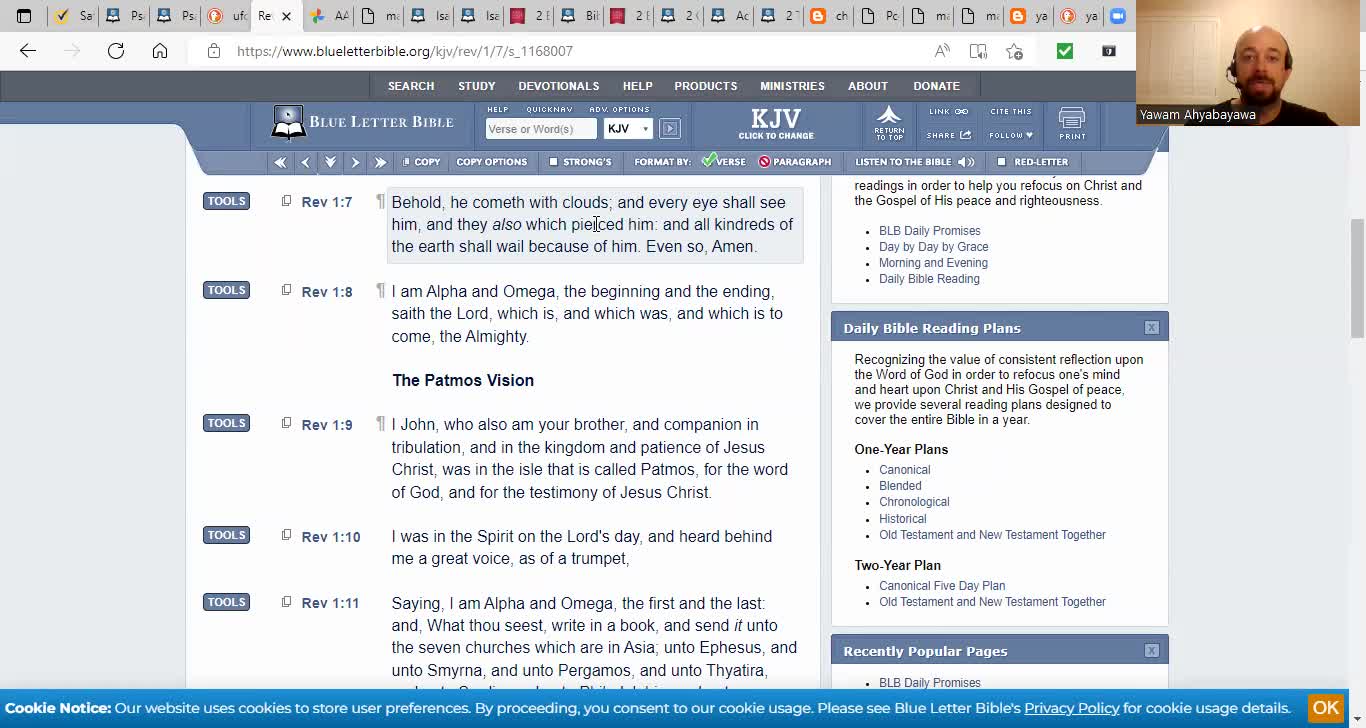Go to previous book double-left arrow
The height and width of the screenshot is (728, 1366).
coord(281,162)
